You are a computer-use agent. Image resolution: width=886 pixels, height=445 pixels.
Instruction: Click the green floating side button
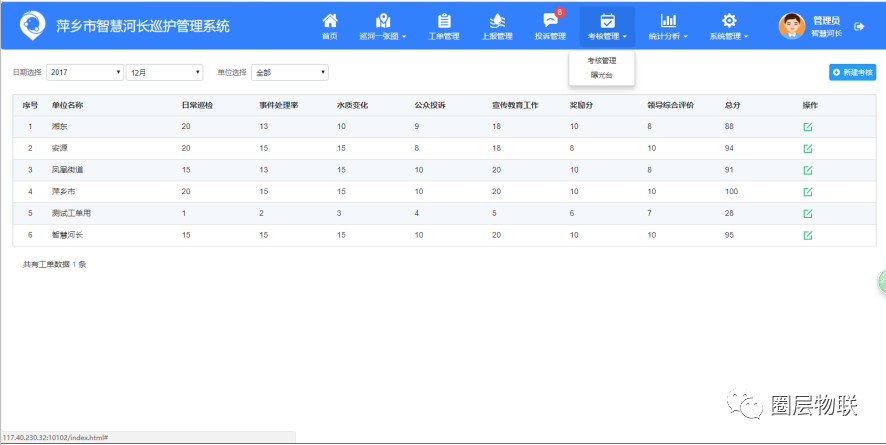click(882, 281)
